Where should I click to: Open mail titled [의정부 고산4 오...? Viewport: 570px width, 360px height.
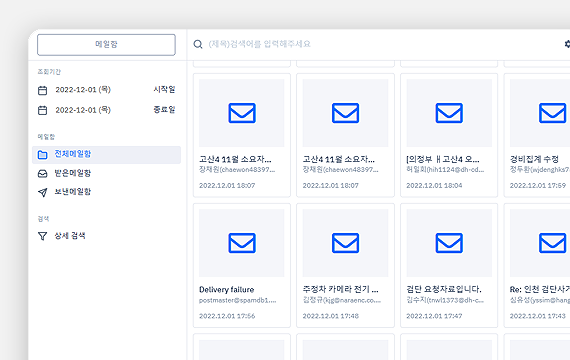(449, 135)
